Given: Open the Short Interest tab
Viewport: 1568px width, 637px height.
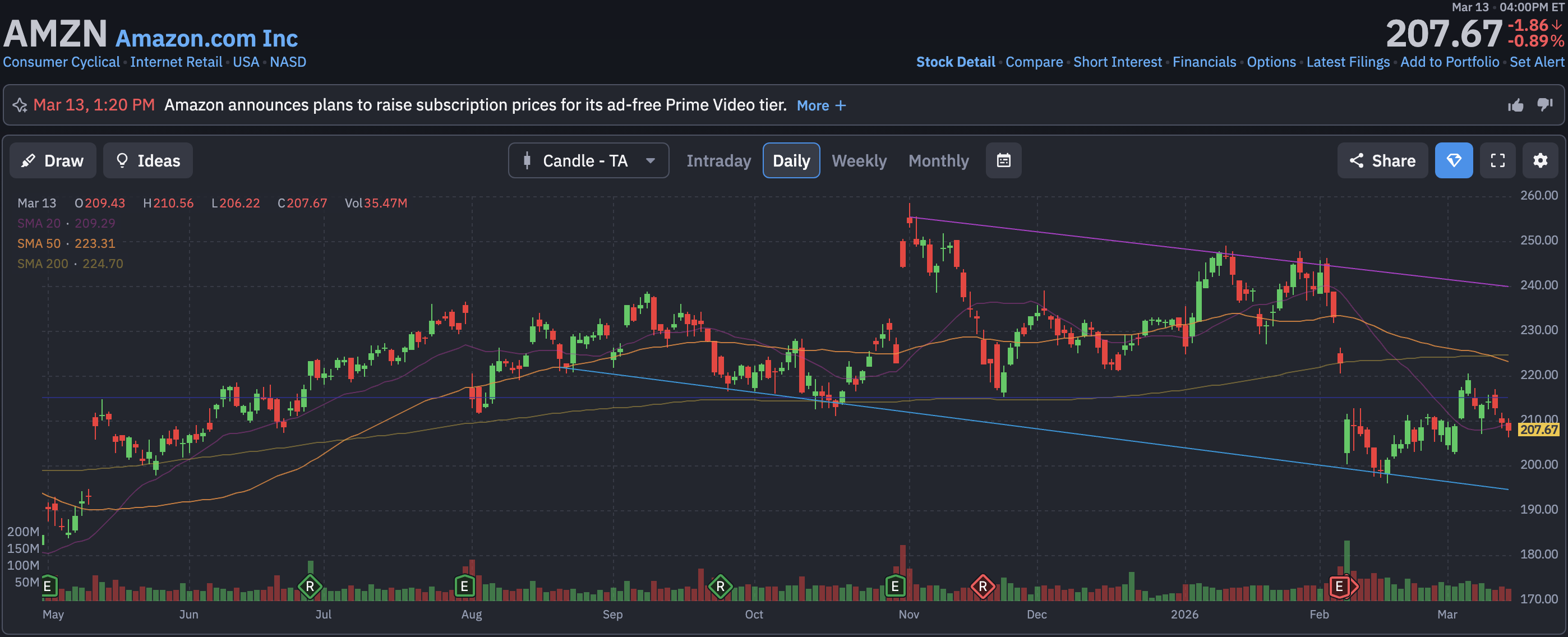Looking at the screenshot, I should click(x=1117, y=62).
